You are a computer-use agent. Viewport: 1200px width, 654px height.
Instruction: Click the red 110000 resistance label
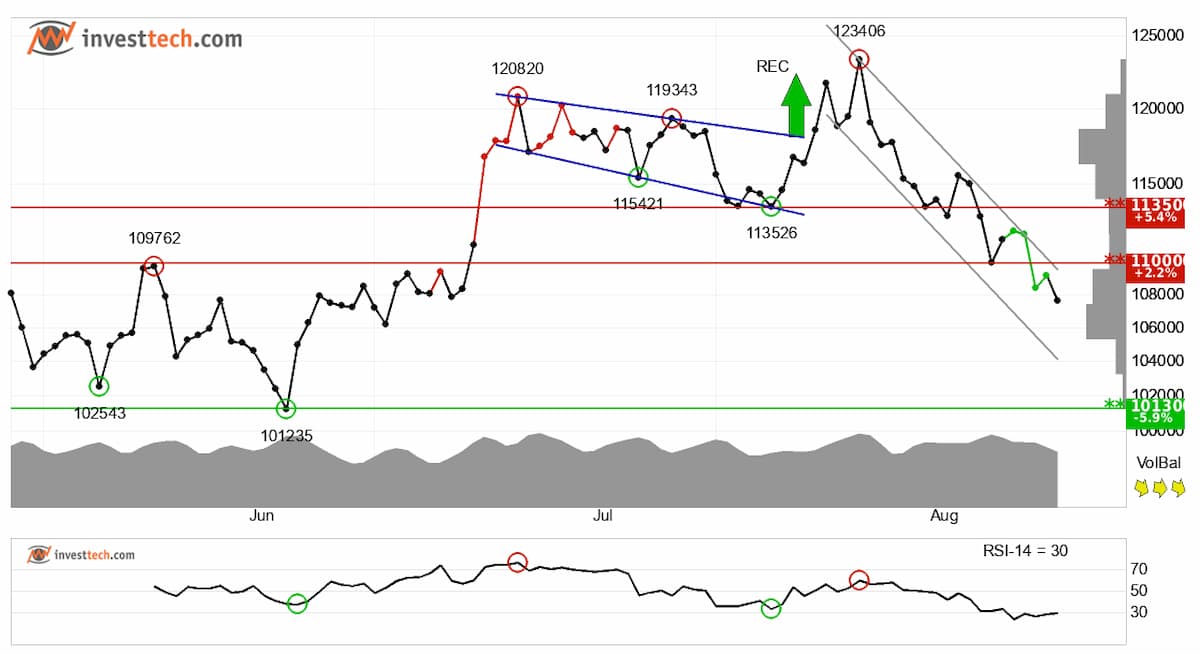(1156, 266)
